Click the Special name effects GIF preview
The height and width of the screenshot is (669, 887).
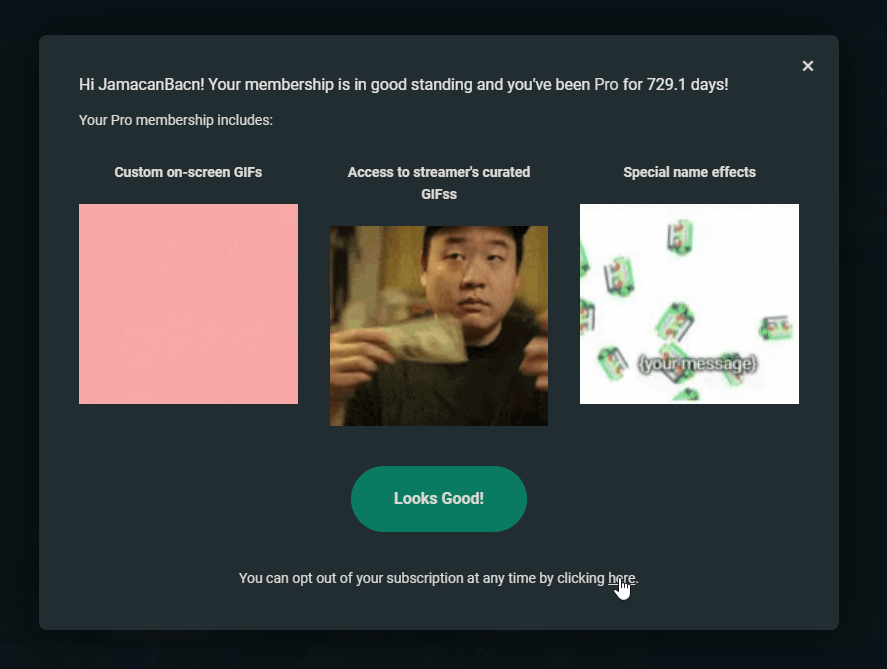[689, 303]
